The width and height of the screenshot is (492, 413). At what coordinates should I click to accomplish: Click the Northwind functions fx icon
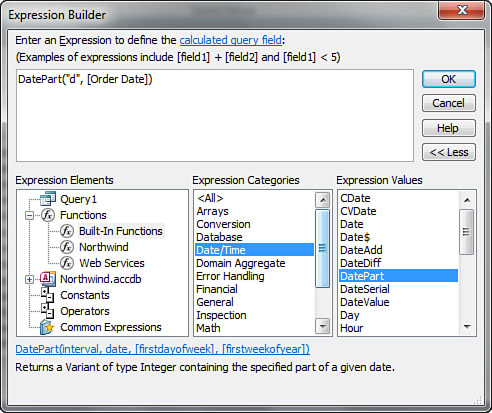pyautogui.click(x=67, y=247)
